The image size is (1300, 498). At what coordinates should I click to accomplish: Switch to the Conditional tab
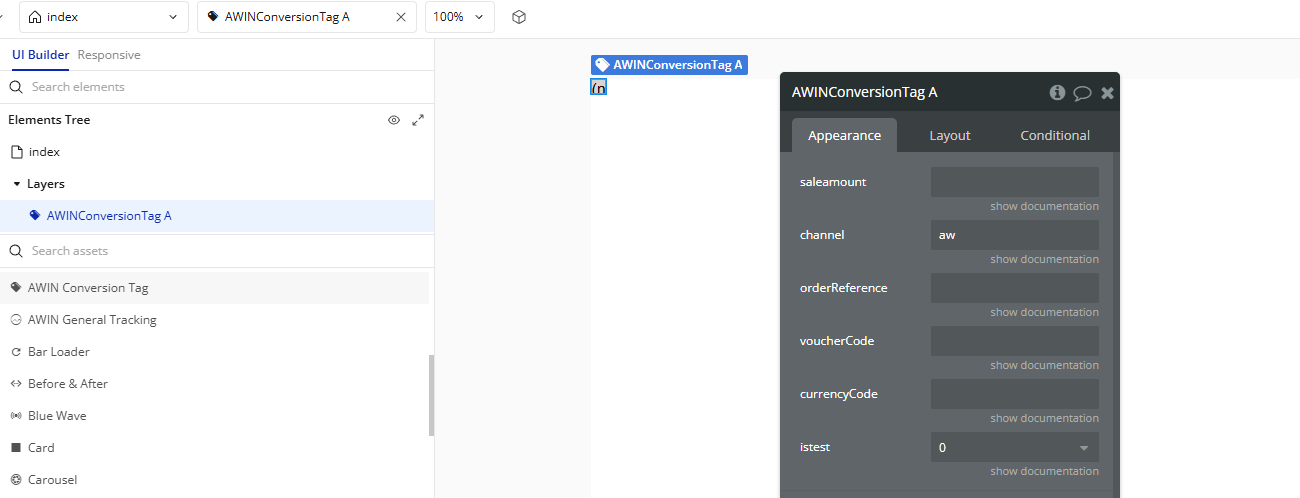point(1055,135)
